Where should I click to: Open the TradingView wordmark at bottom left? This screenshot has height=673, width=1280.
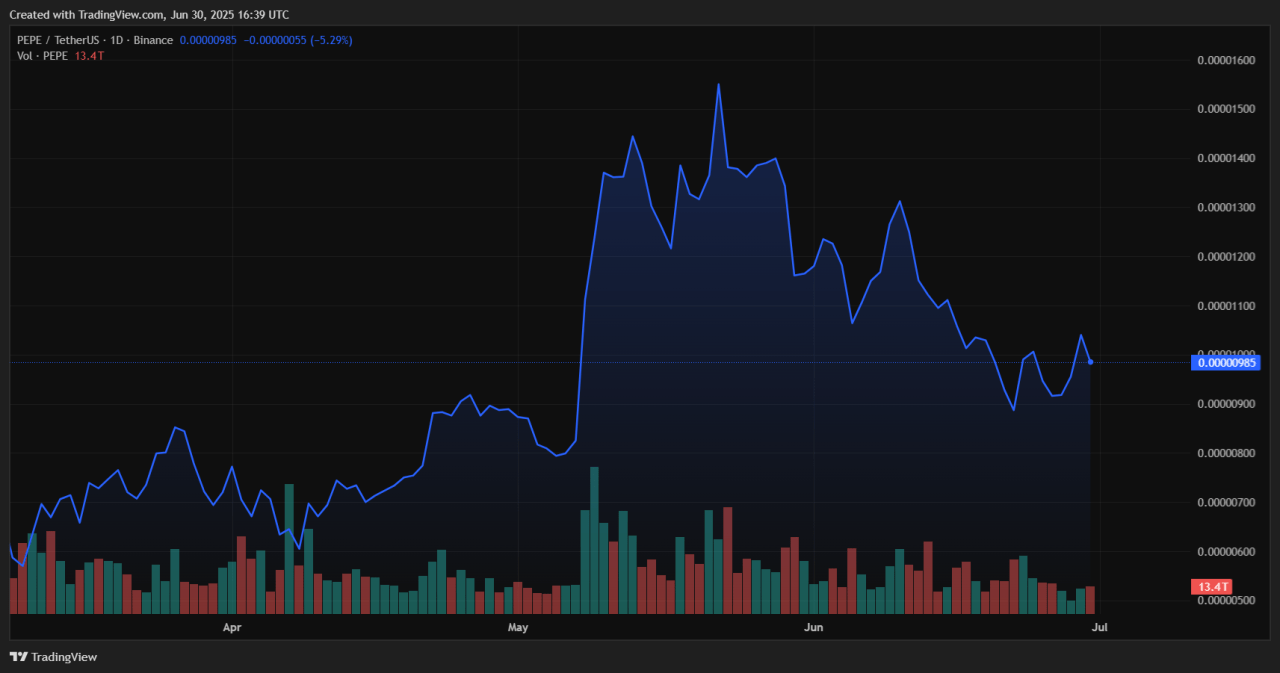(64, 657)
